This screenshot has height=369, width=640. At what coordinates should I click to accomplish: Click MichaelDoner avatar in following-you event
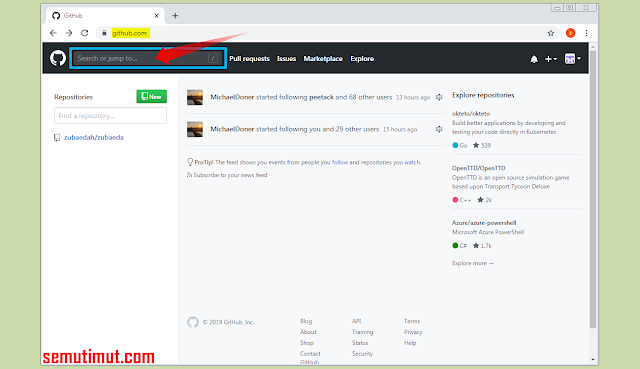click(x=195, y=129)
